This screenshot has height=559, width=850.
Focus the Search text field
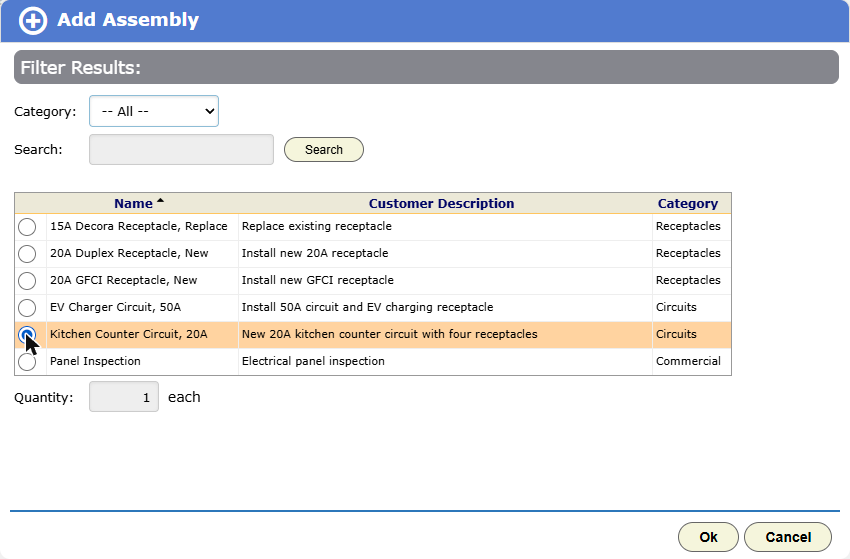(181, 150)
